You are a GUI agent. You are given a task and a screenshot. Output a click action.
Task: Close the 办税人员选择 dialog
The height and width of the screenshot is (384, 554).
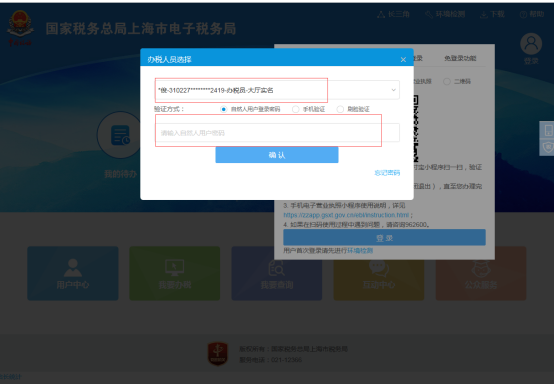point(403,60)
